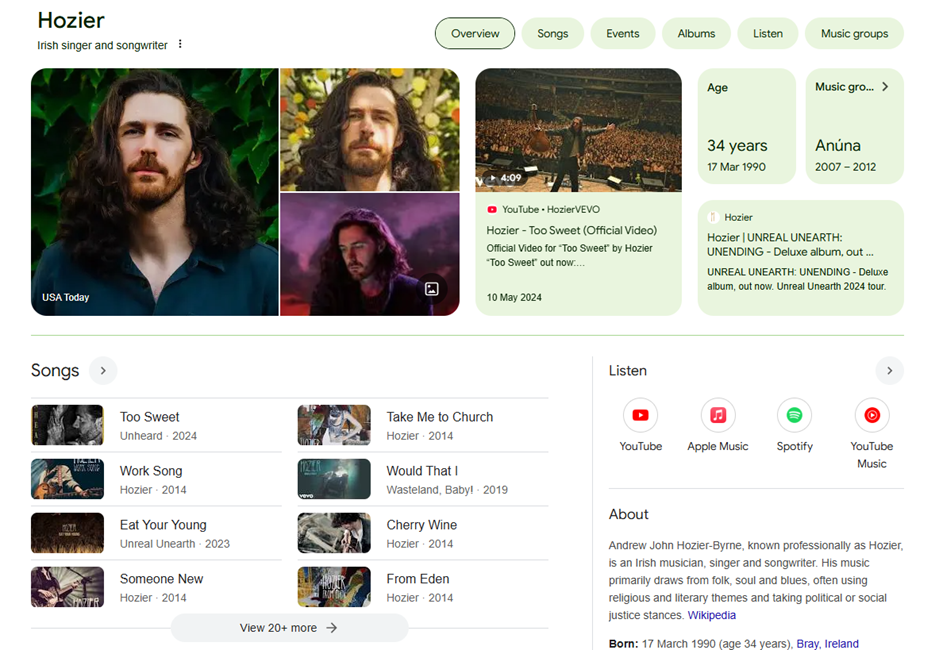The height and width of the screenshot is (650, 939).
Task: Open the Bray, Ireland link
Action: 827,643
